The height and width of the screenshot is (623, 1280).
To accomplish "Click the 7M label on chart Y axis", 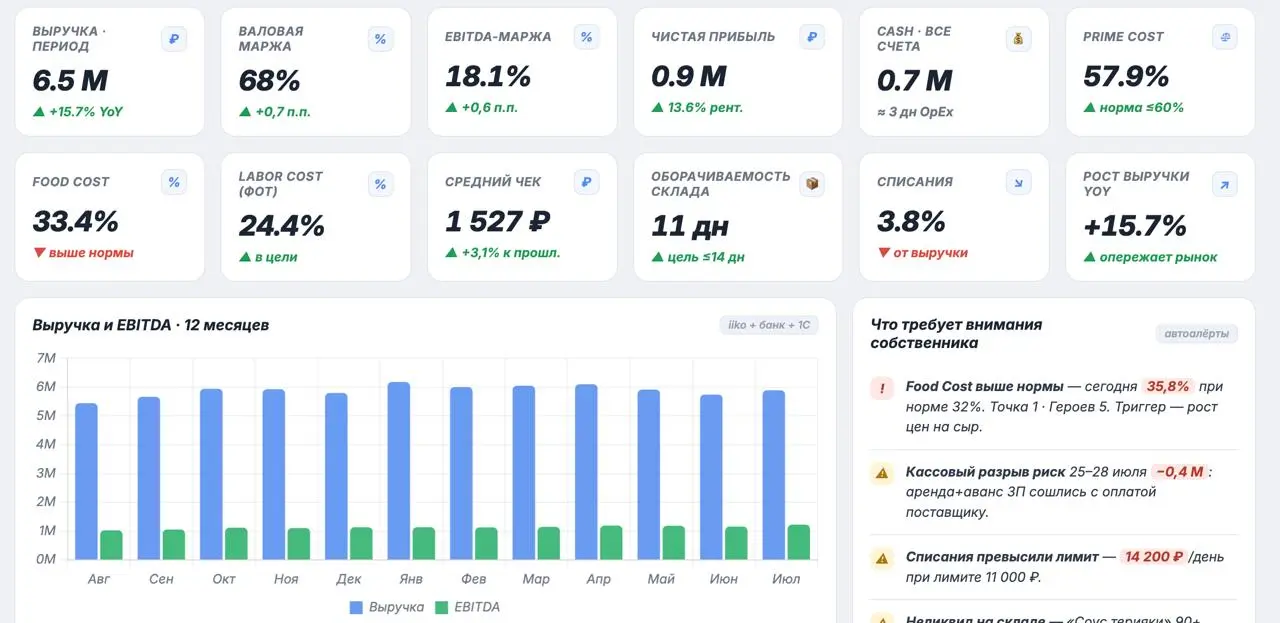I will coord(45,358).
